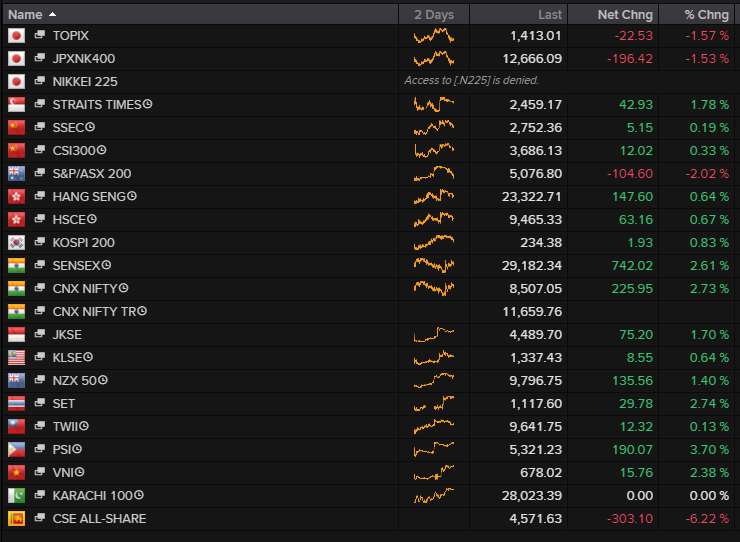This screenshot has height=542, width=740.
Task: Open the popup window icon beside TOPIX
Action: point(40,35)
